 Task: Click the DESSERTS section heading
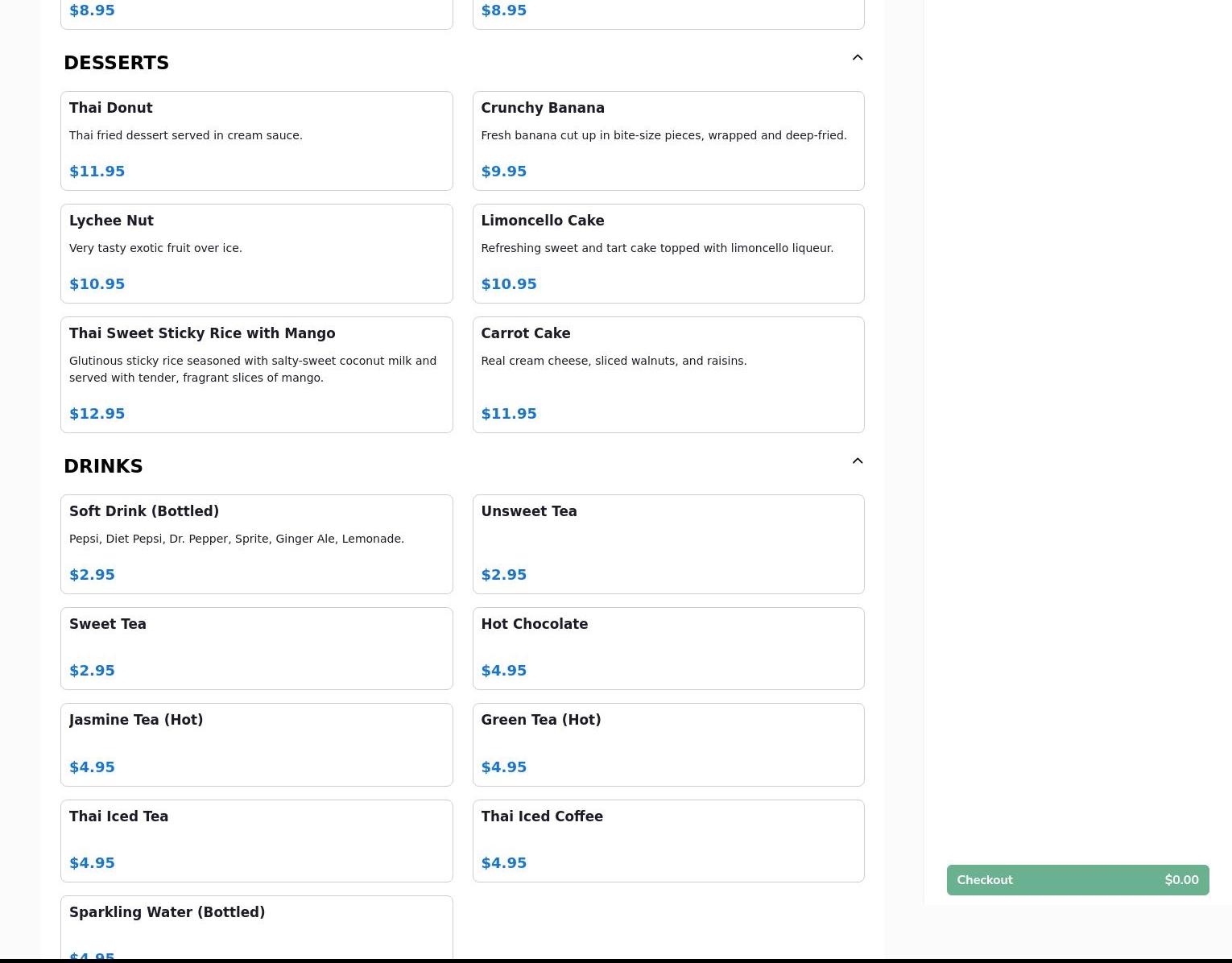(x=117, y=63)
